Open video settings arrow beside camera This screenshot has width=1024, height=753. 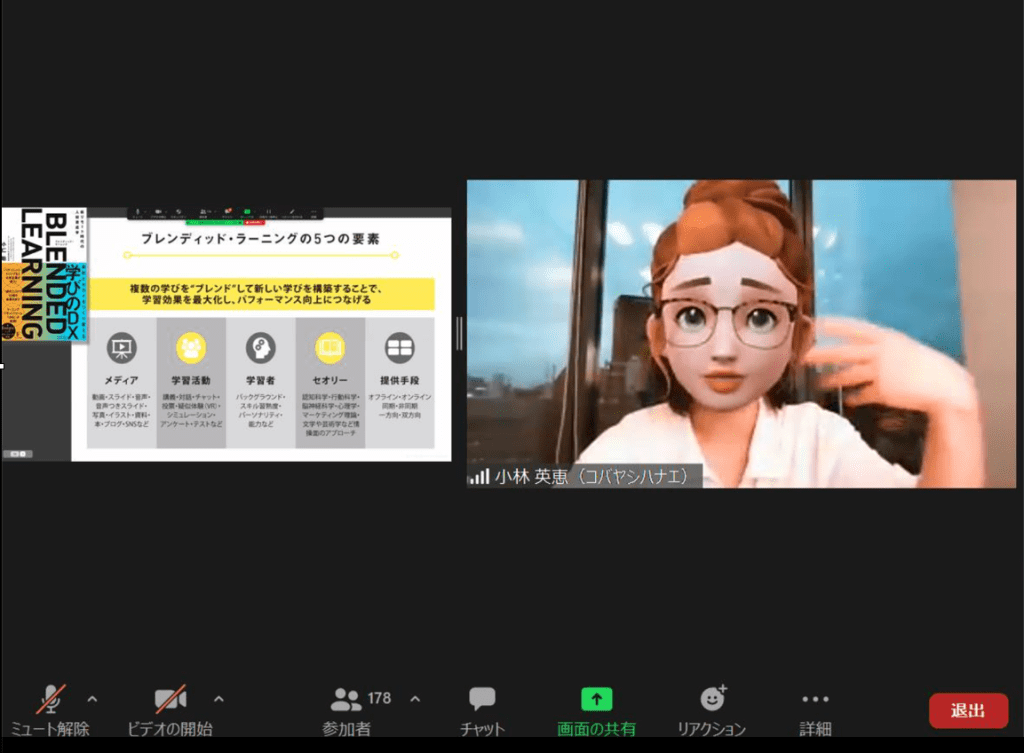tap(219, 698)
